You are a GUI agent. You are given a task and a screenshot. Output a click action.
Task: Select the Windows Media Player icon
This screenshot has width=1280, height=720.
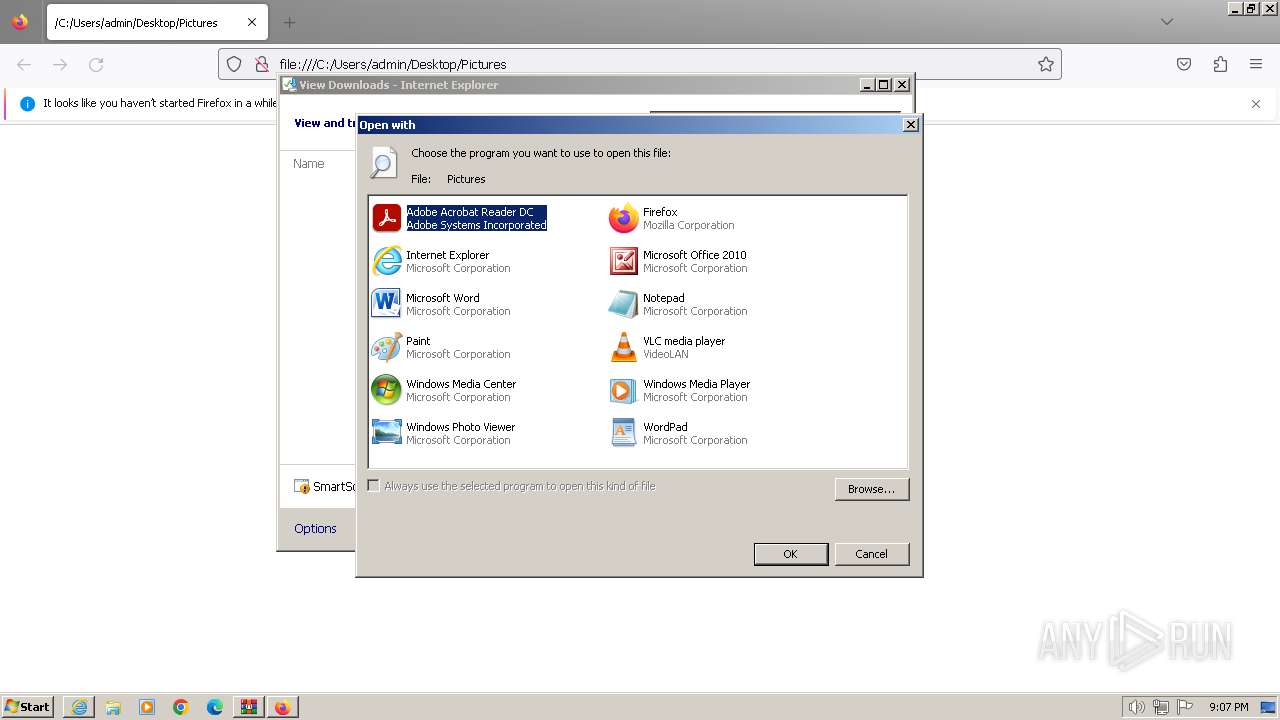[623, 390]
